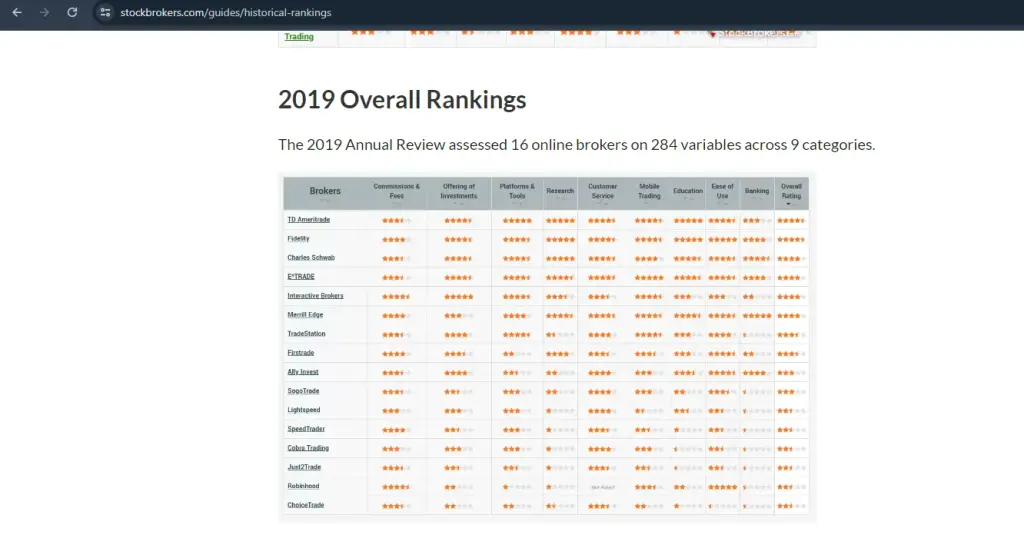Select the Lightspeed row name
The height and width of the screenshot is (535, 1024).
pyautogui.click(x=304, y=410)
